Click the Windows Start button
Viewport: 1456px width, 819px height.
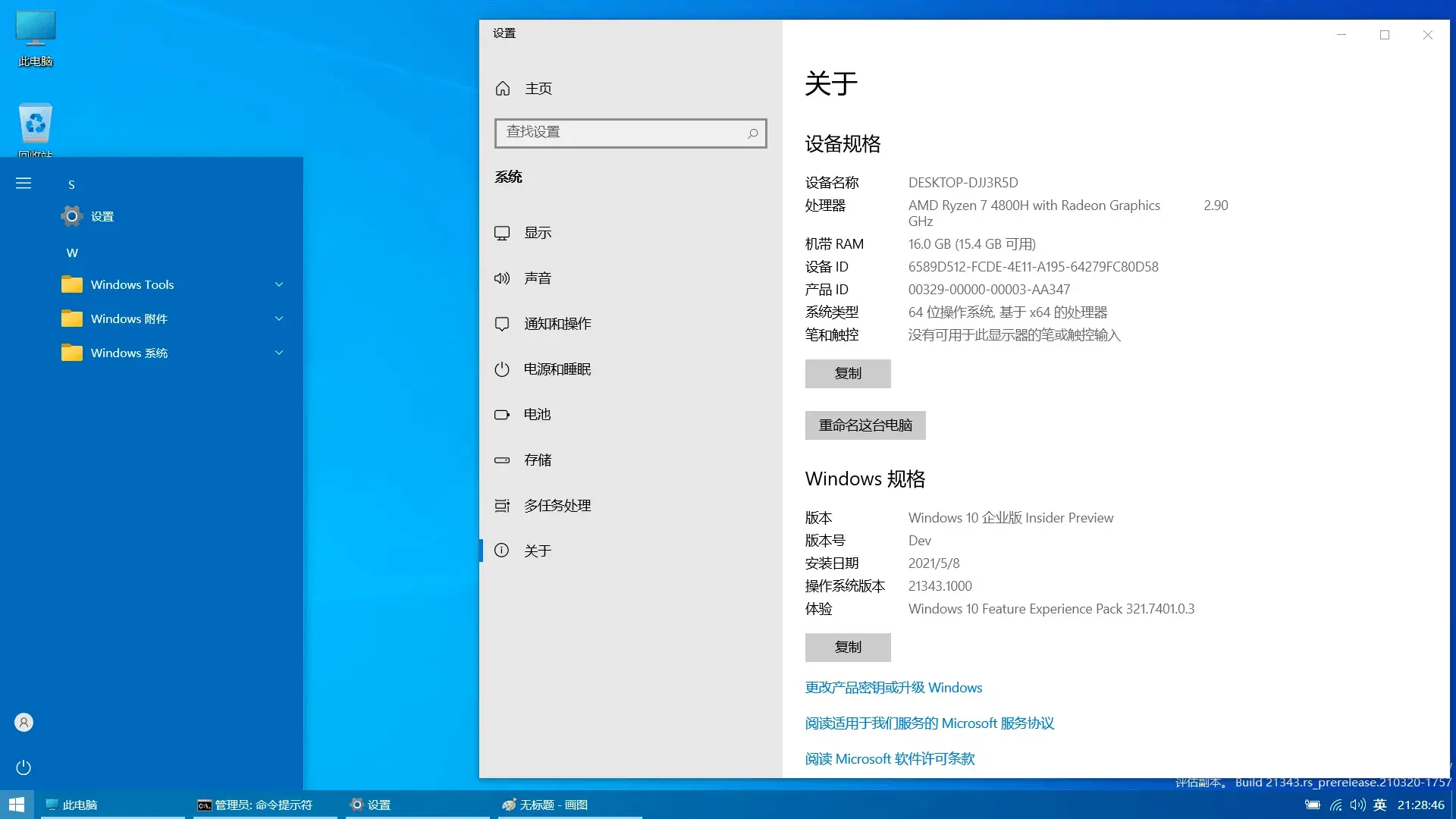(x=17, y=805)
